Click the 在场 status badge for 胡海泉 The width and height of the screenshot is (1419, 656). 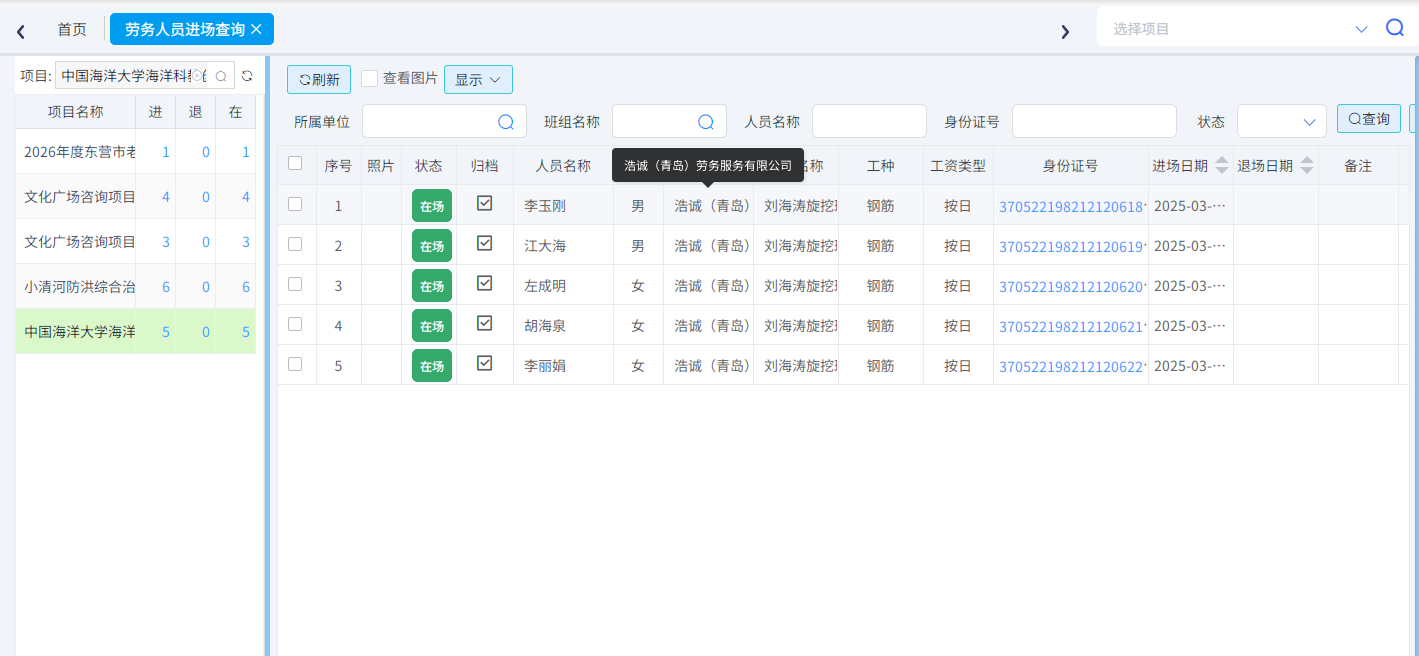pos(432,326)
